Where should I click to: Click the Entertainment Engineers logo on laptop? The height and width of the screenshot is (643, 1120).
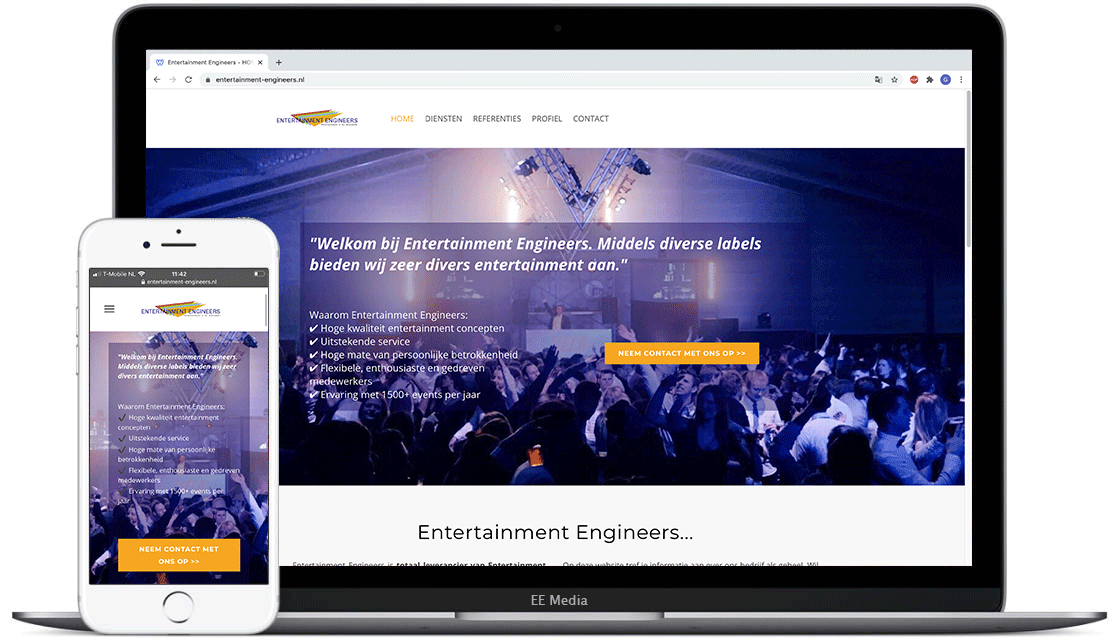(317, 118)
